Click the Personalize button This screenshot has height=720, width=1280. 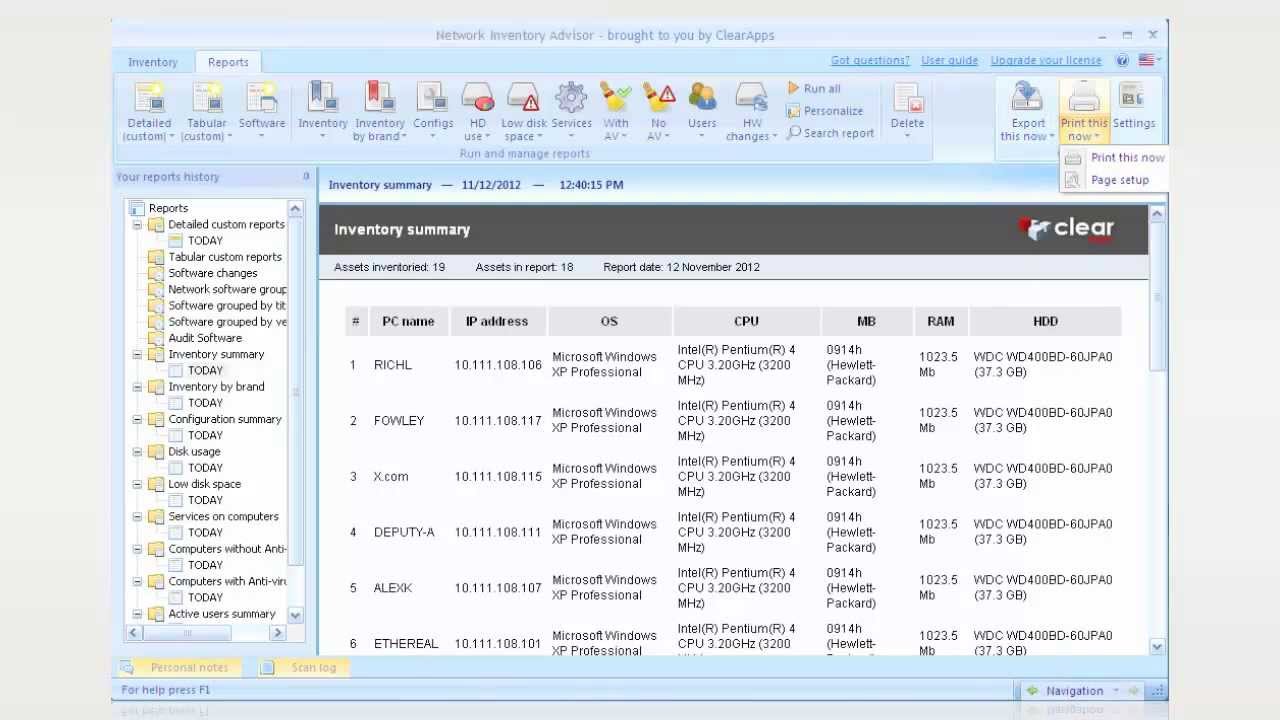click(825, 111)
